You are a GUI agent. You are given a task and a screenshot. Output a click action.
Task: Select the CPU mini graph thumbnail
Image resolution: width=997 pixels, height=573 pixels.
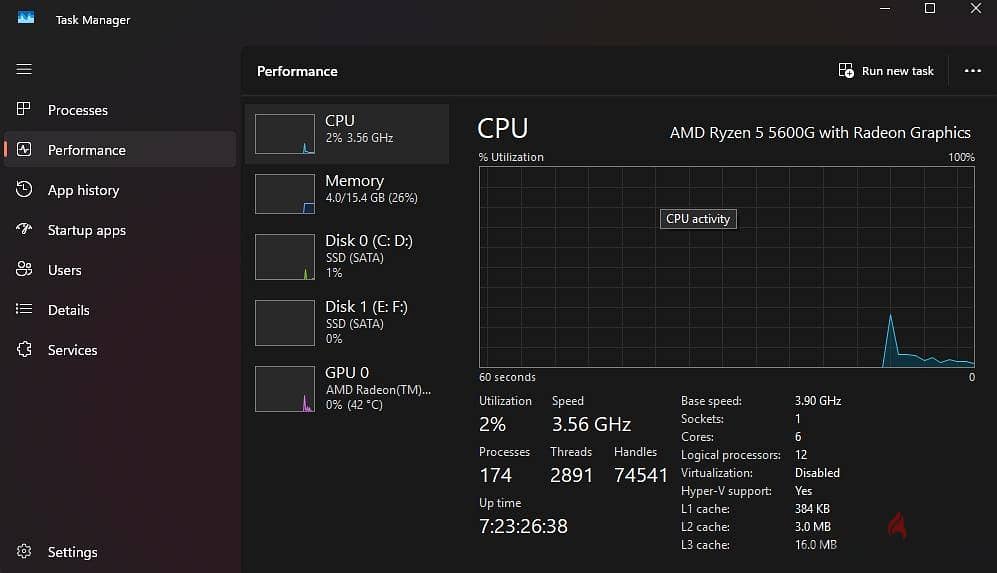click(x=285, y=134)
